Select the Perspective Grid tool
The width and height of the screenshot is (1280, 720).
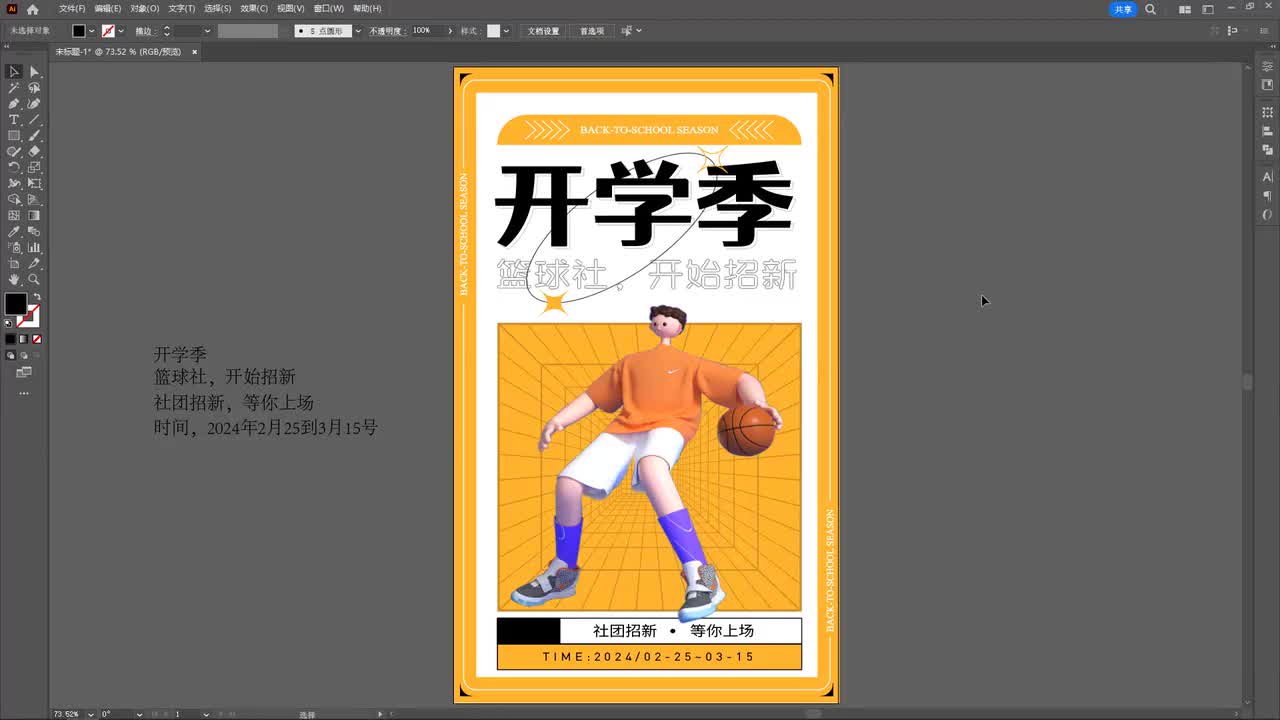[34, 200]
